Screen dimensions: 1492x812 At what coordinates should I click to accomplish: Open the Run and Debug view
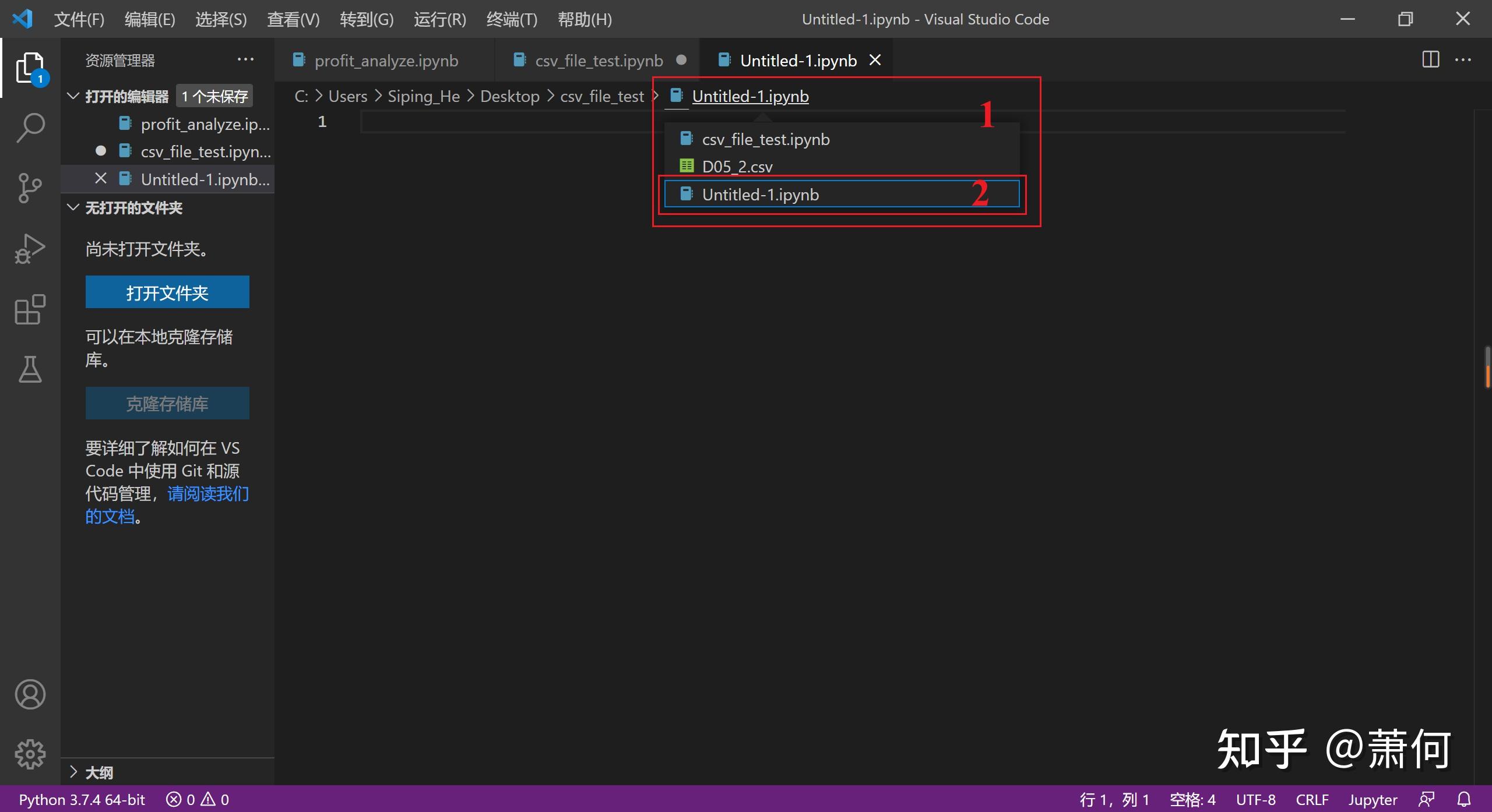click(30, 249)
